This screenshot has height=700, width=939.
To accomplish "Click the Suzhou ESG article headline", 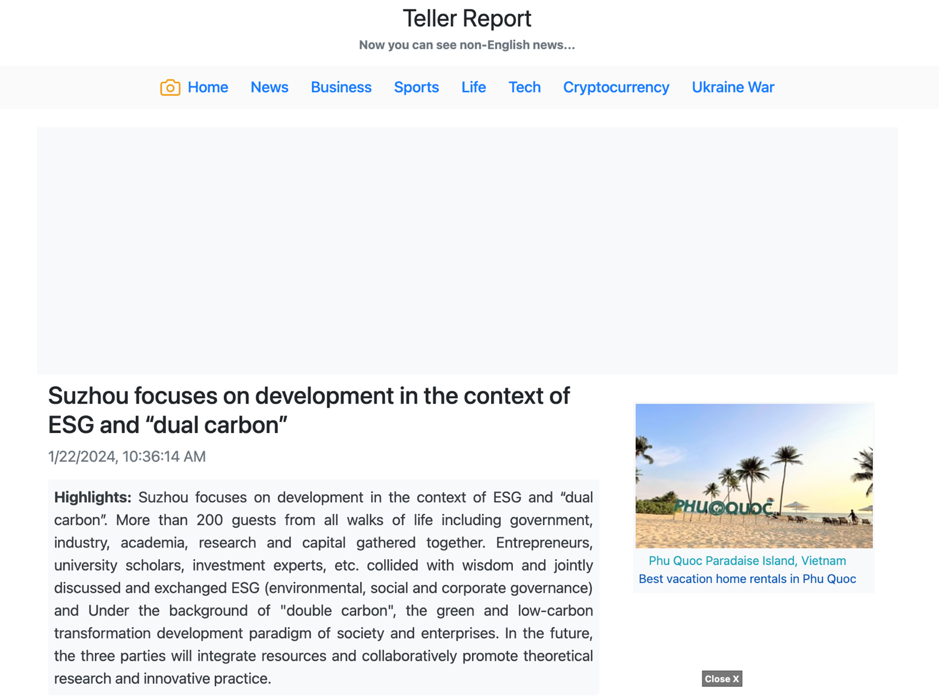I will [x=309, y=410].
